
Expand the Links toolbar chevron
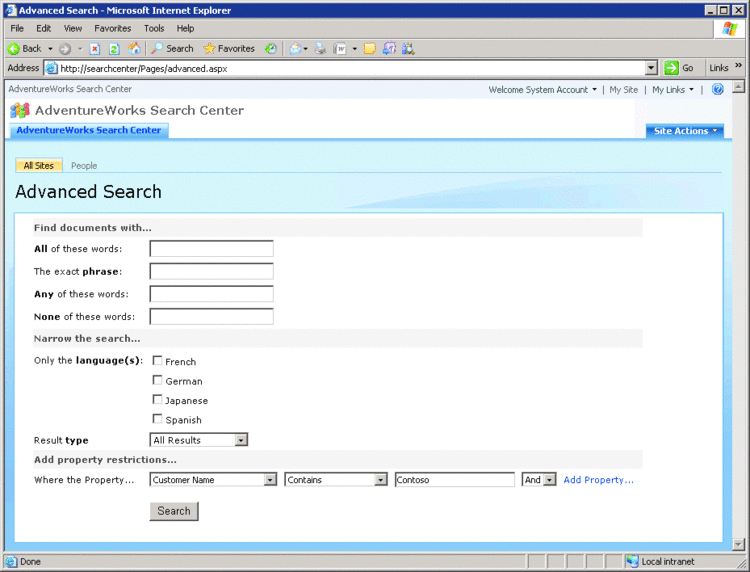[738, 66]
